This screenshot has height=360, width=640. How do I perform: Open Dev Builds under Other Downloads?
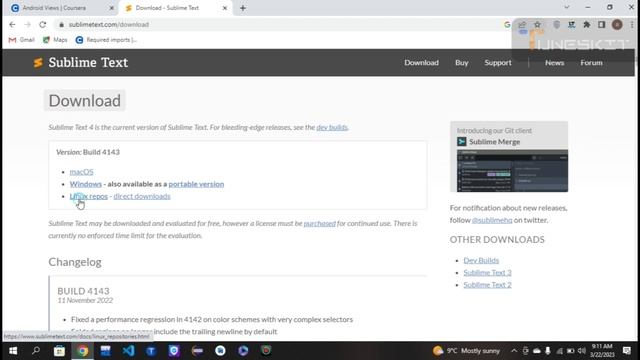pos(481,260)
